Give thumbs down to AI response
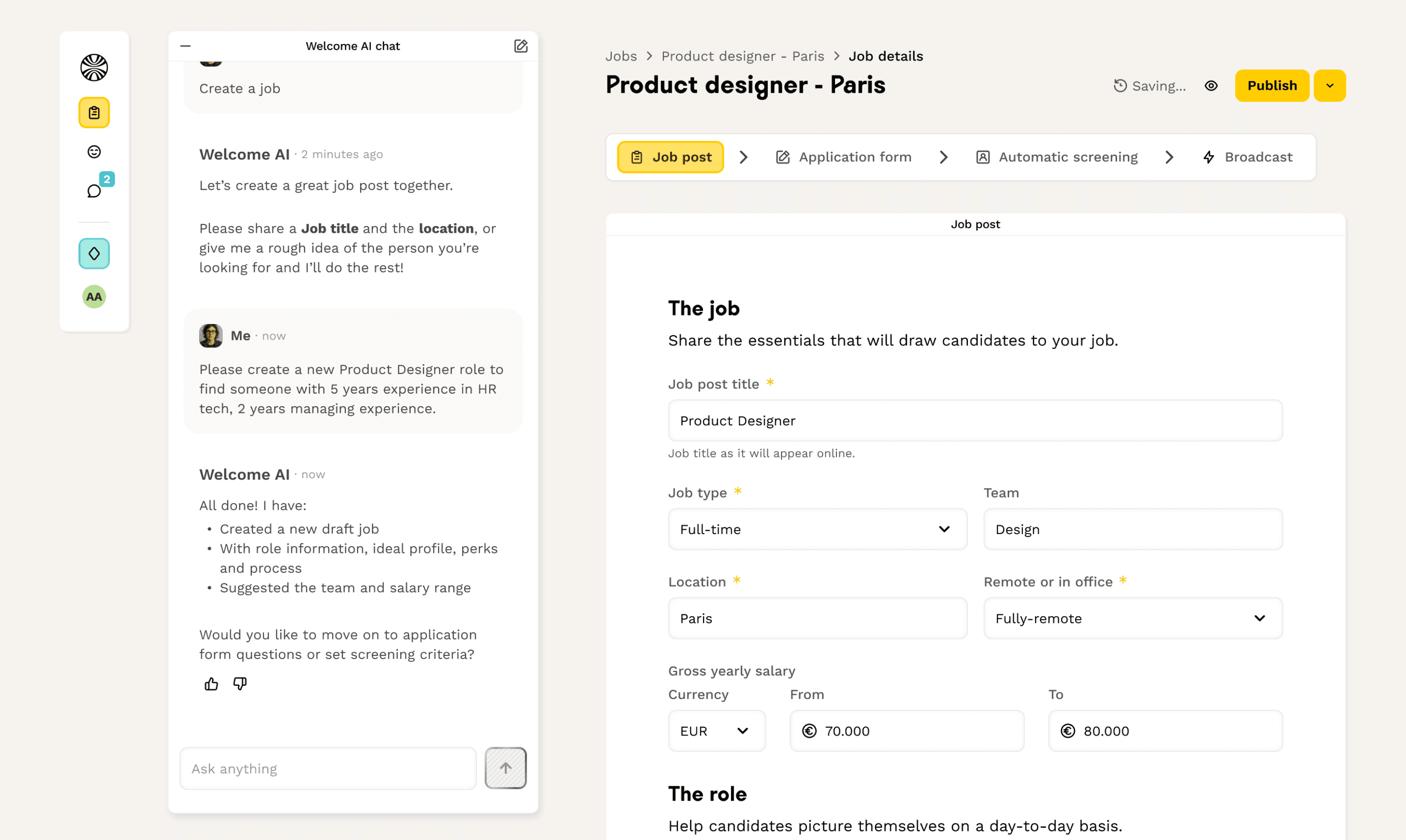This screenshot has width=1406, height=840. click(240, 684)
